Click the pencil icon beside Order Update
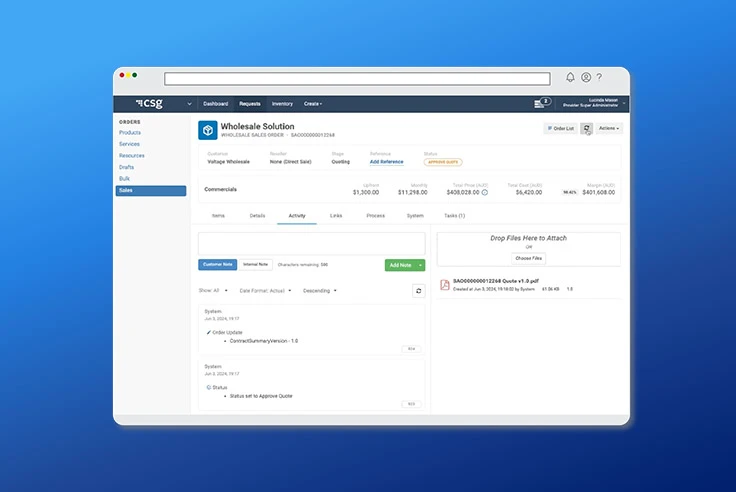This screenshot has width=736, height=492. [x=208, y=332]
